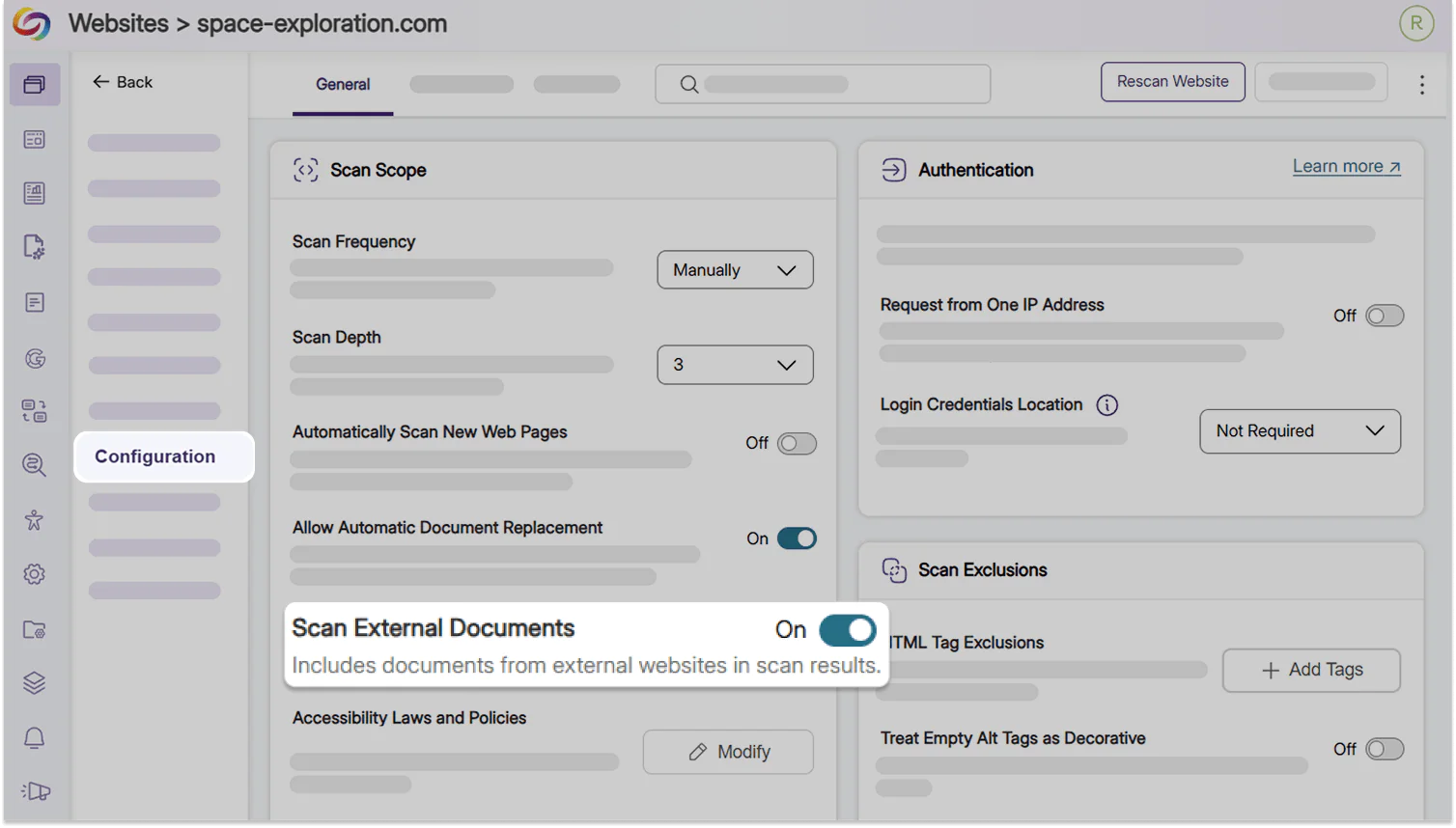Screen dimensions: 1456x828
Task: Open the checklist tasks icon in sidebar
Action: tap(35, 412)
